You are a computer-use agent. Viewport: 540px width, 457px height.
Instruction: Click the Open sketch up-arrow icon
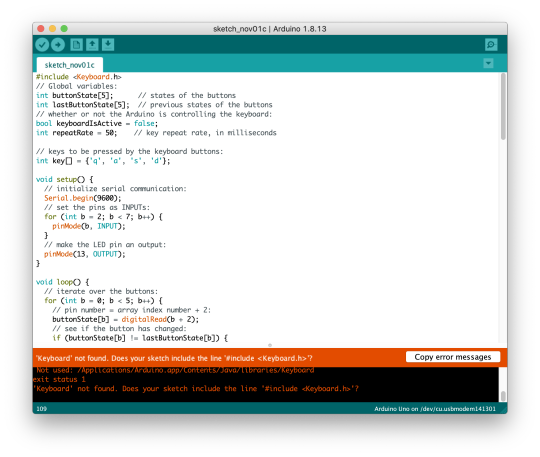click(x=92, y=45)
